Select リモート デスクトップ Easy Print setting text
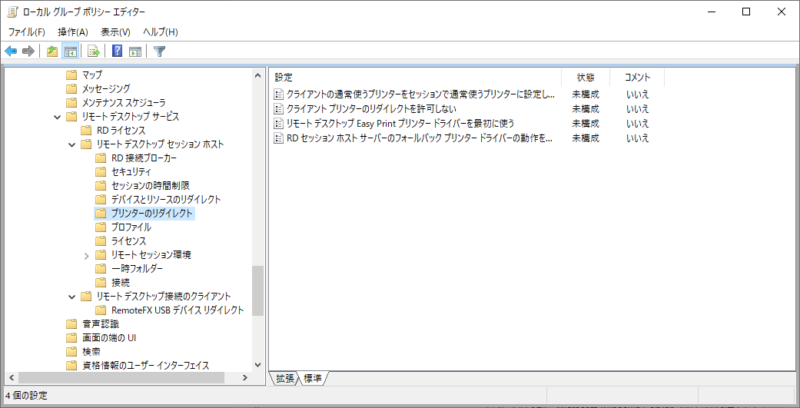Screen dimensions: 800x408 pyautogui.click(x=400, y=123)
